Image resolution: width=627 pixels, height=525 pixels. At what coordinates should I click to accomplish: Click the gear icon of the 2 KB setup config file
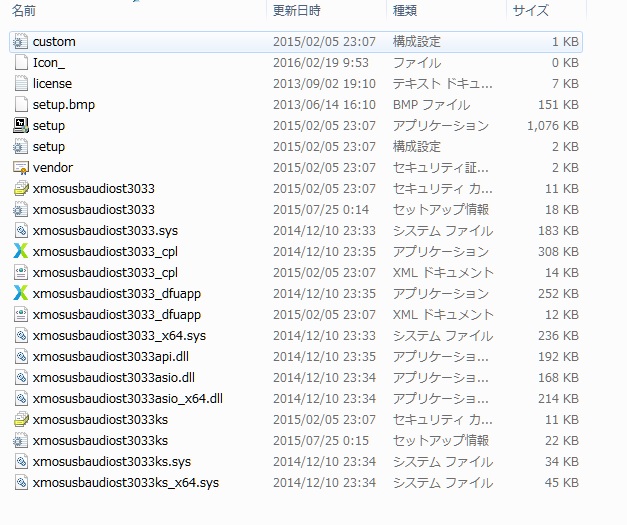tap(20, 147)
